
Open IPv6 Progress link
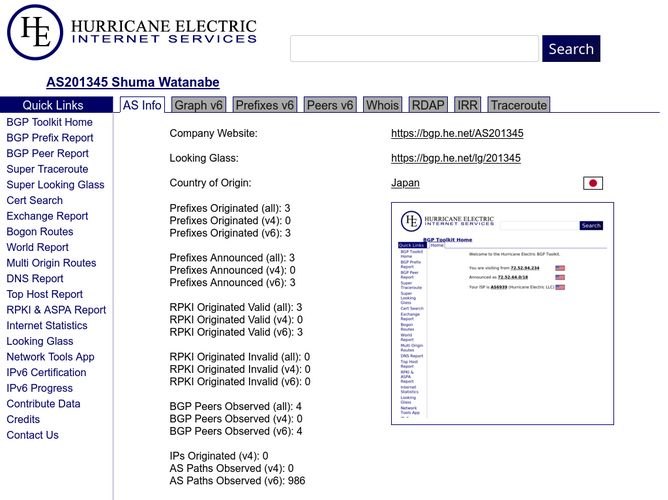pos(40,388)
